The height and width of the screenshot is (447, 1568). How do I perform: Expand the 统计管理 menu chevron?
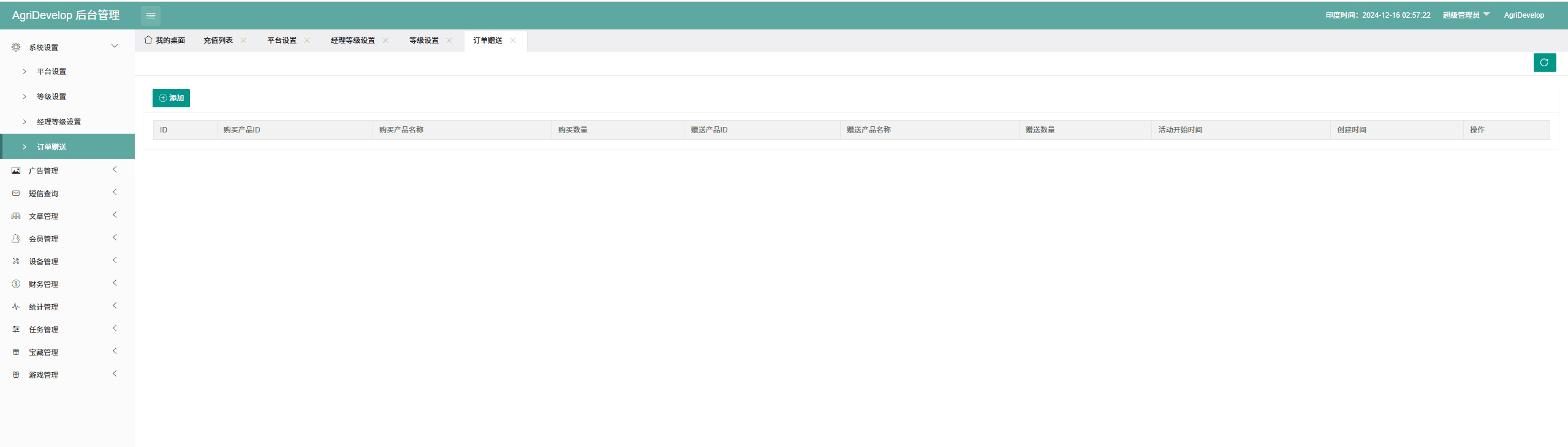coord(115,305)
